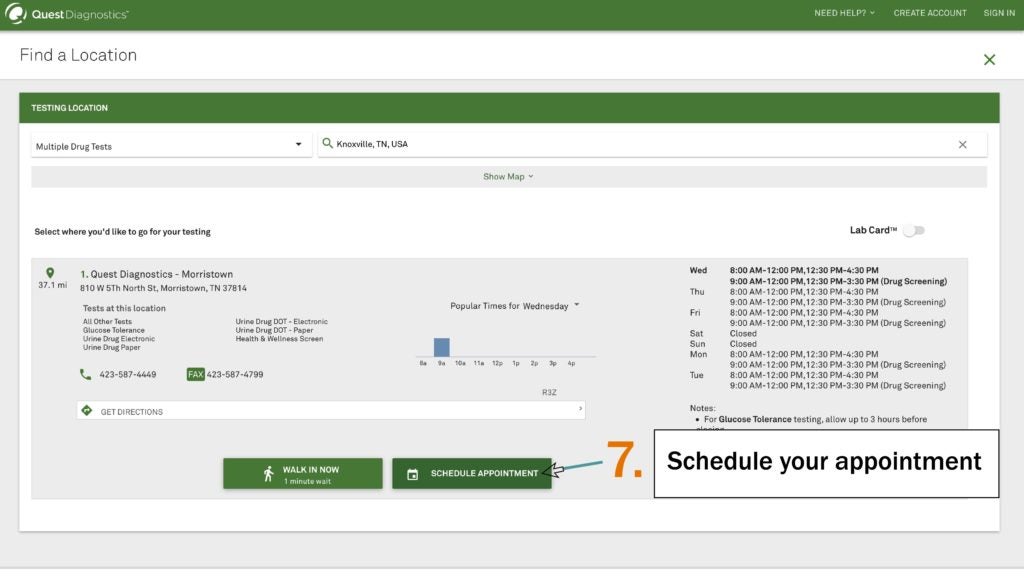Open Get Directions for Morristown

[x=330, y=410]
